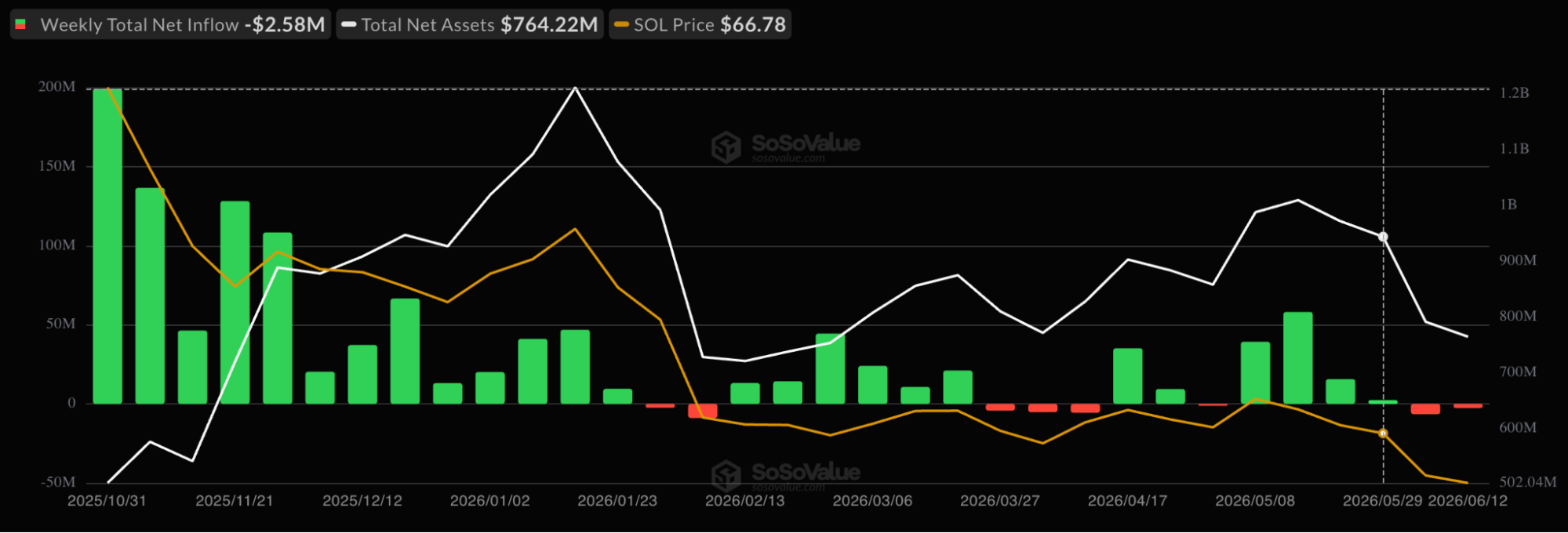The image size is (1568, 533).
Task: Click the 2026/06/12 date label
Action: point(1468,501)
